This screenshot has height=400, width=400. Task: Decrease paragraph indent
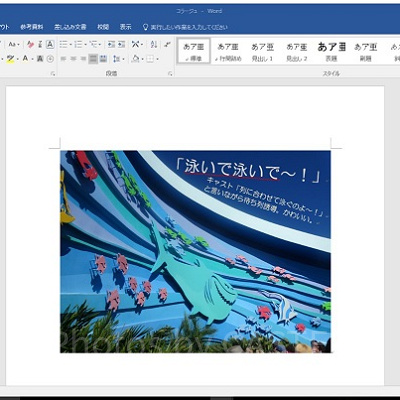(x=111, y=44)
